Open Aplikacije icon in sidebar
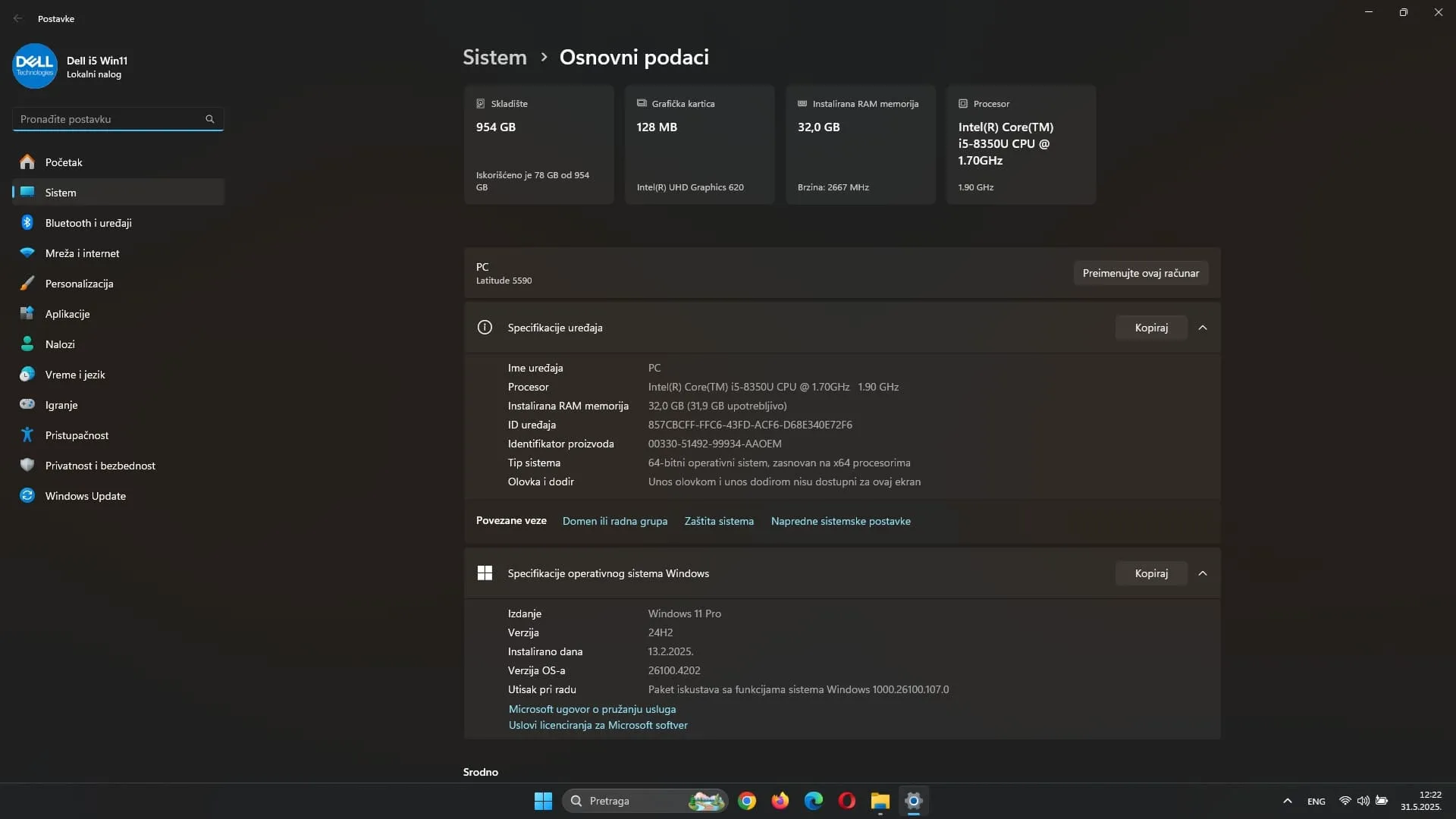 pos(27,314)
